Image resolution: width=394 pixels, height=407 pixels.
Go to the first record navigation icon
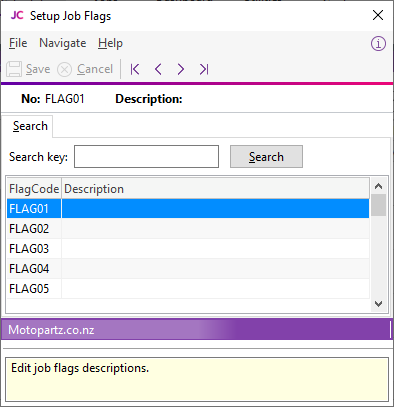tap(135, 69)
